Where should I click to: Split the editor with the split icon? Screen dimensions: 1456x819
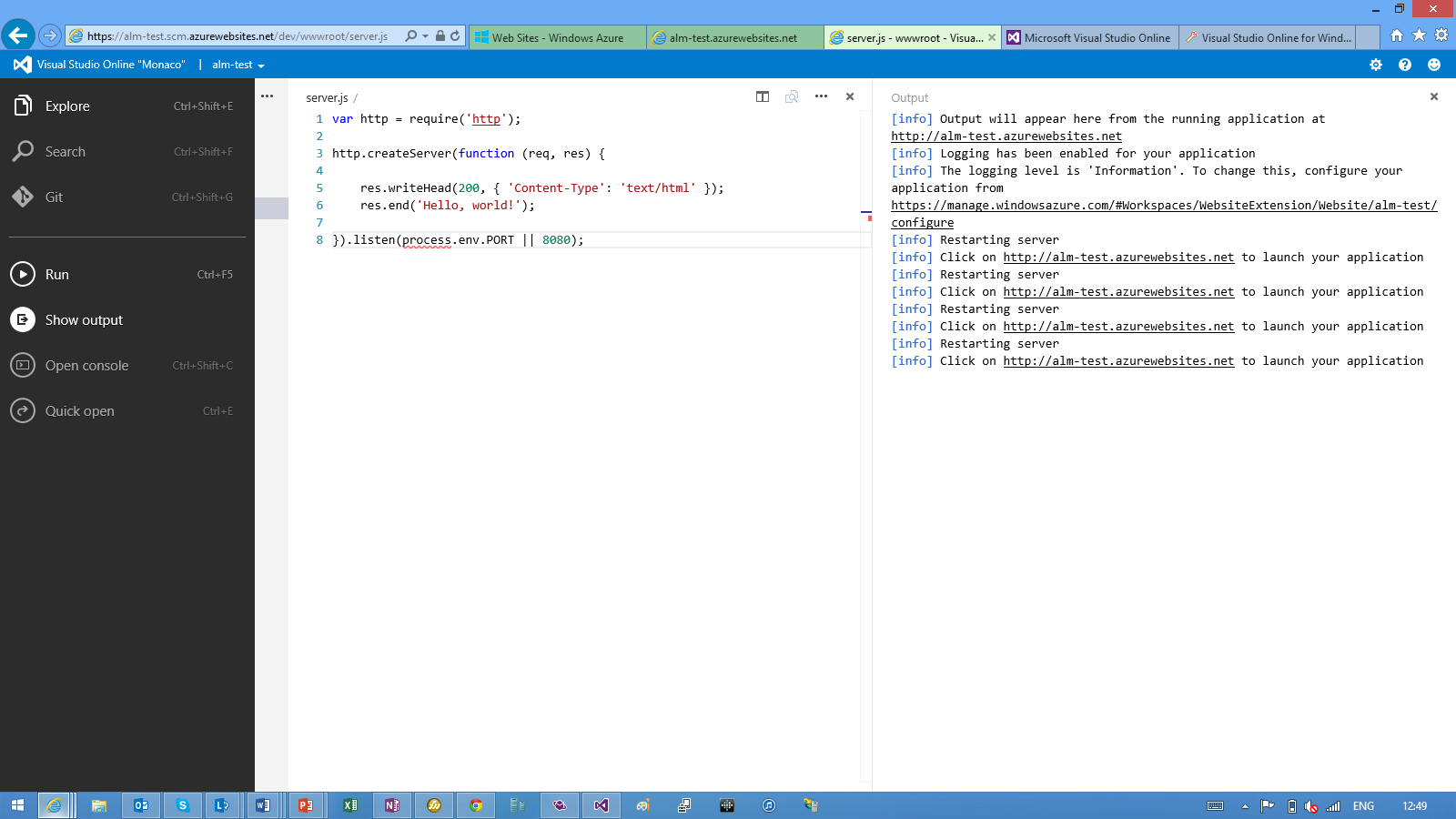[x=763, y=96]
